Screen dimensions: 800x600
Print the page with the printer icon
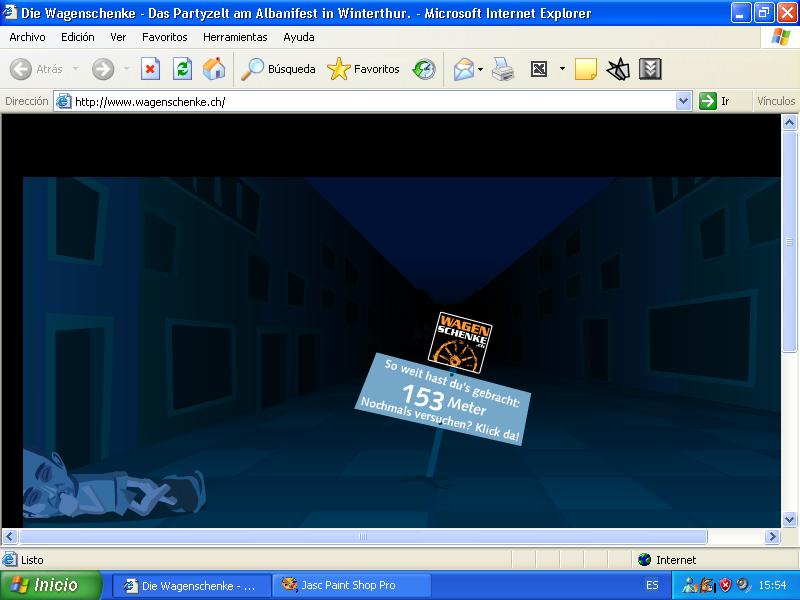pyautogui.click(x=503, y=69)
